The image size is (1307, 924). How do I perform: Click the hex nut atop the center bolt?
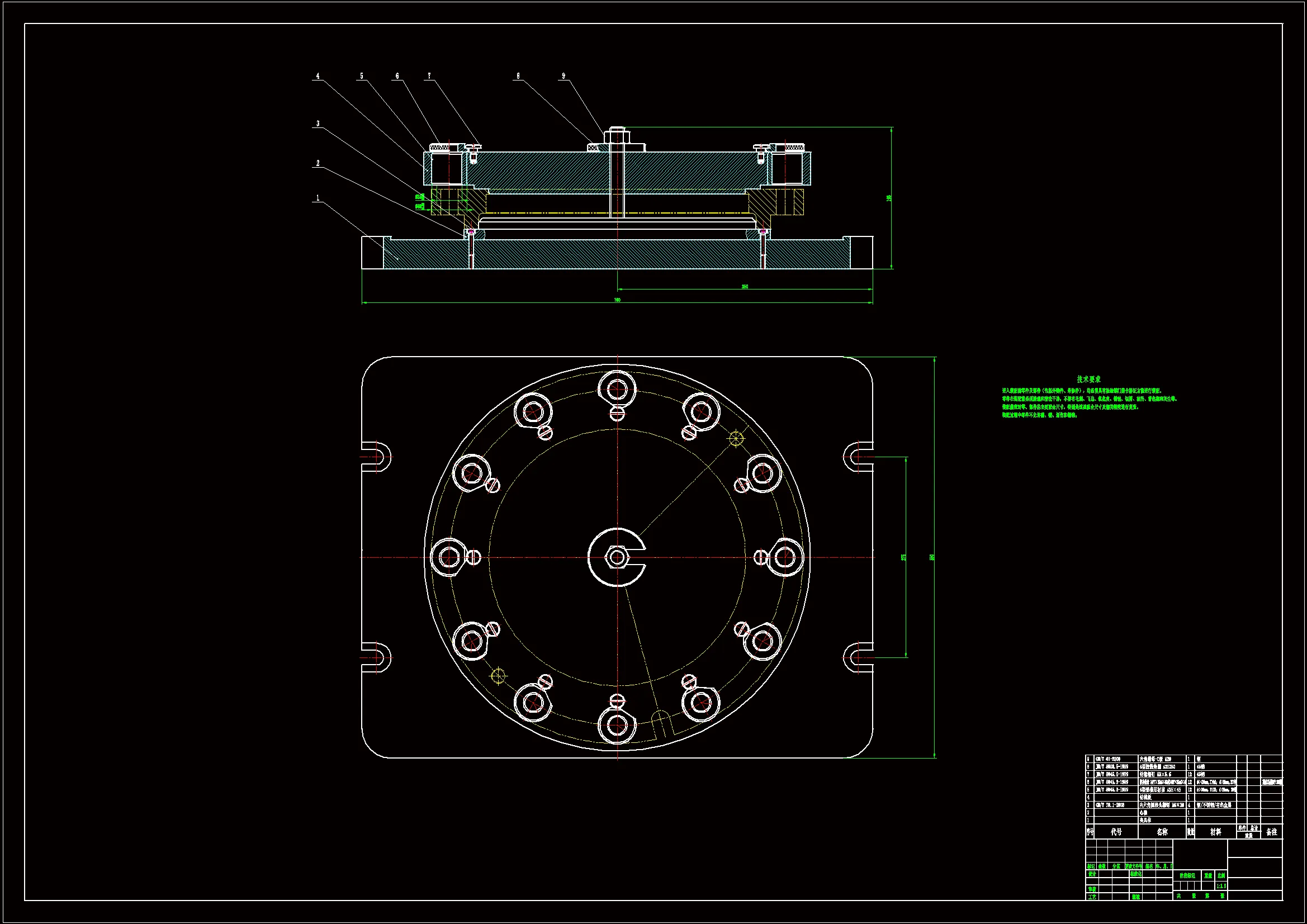click(617, 136)
